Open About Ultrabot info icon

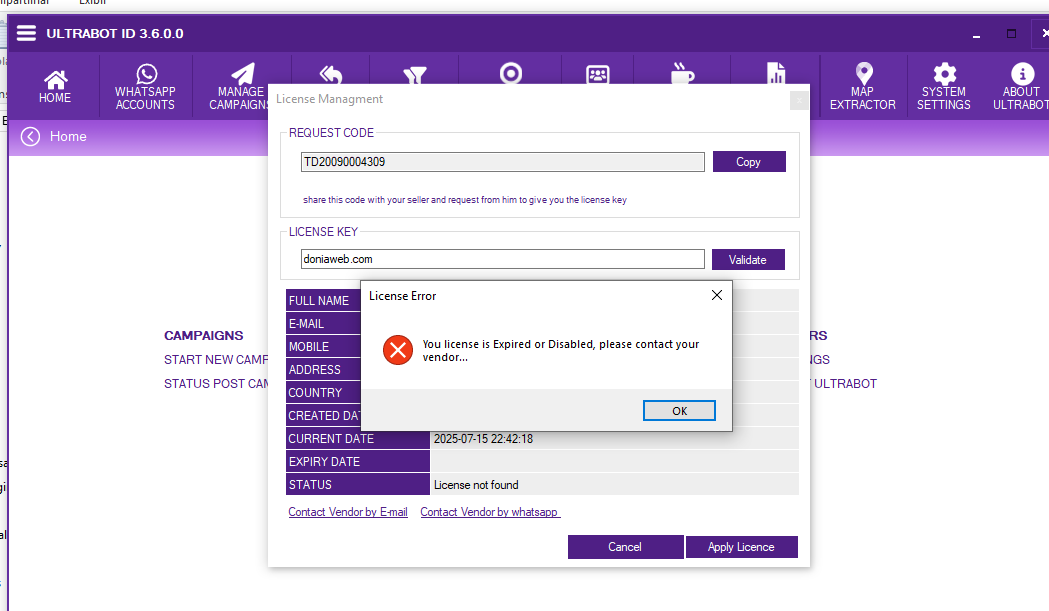click(1022, 74)
